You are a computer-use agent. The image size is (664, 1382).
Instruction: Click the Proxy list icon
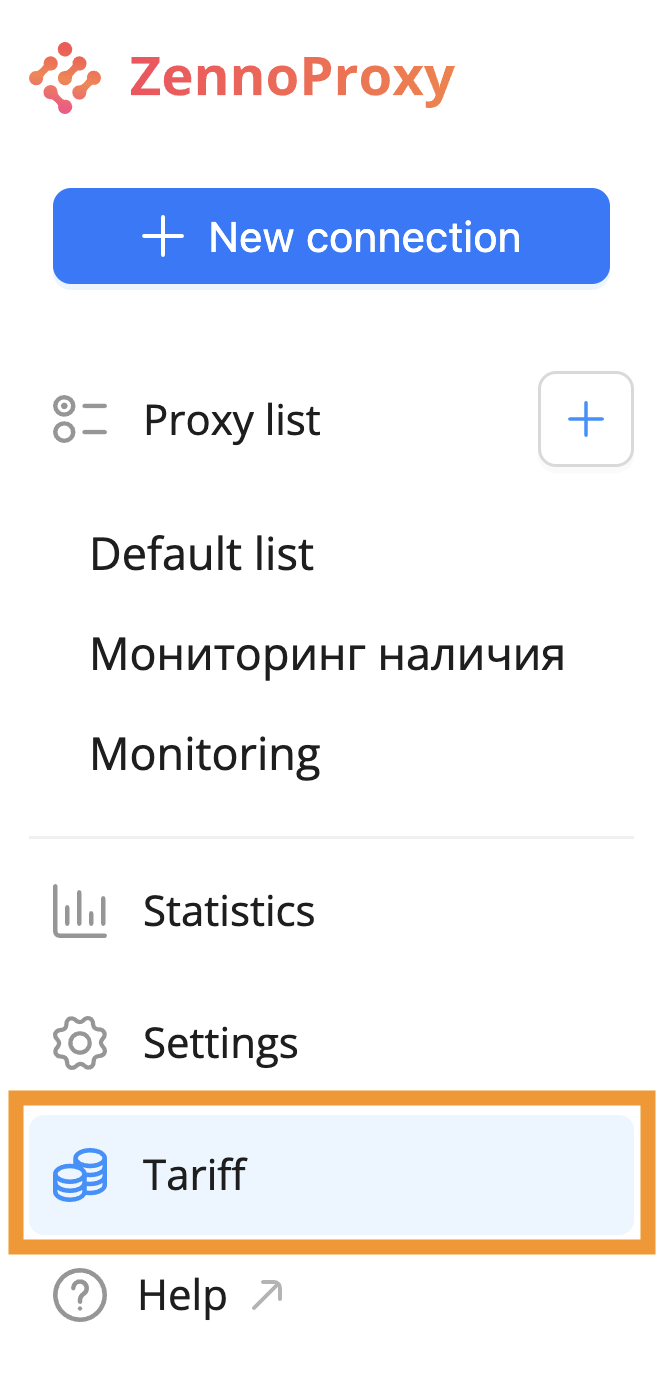click(80, 420)
